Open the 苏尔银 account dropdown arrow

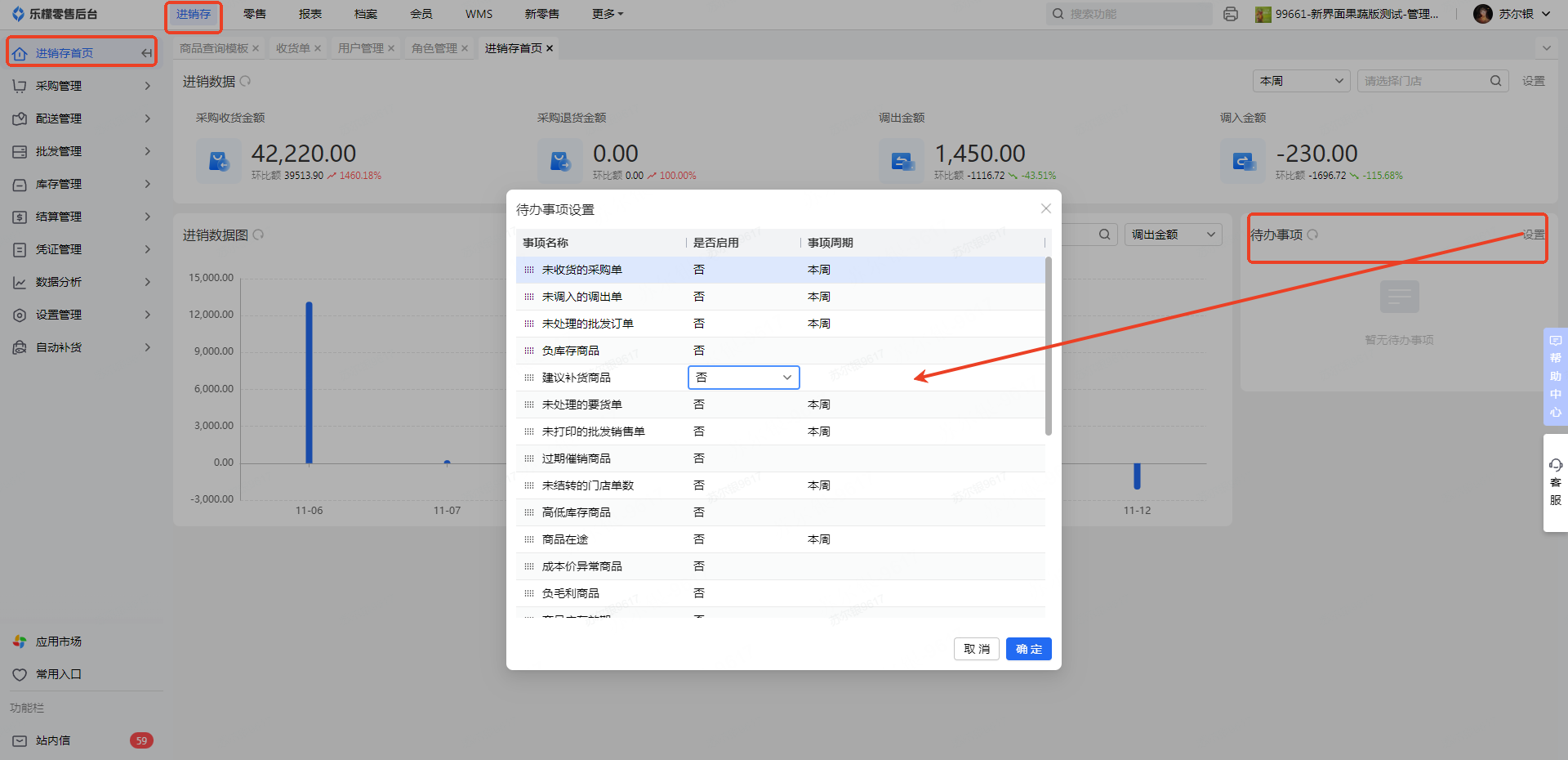[1546, 14]
